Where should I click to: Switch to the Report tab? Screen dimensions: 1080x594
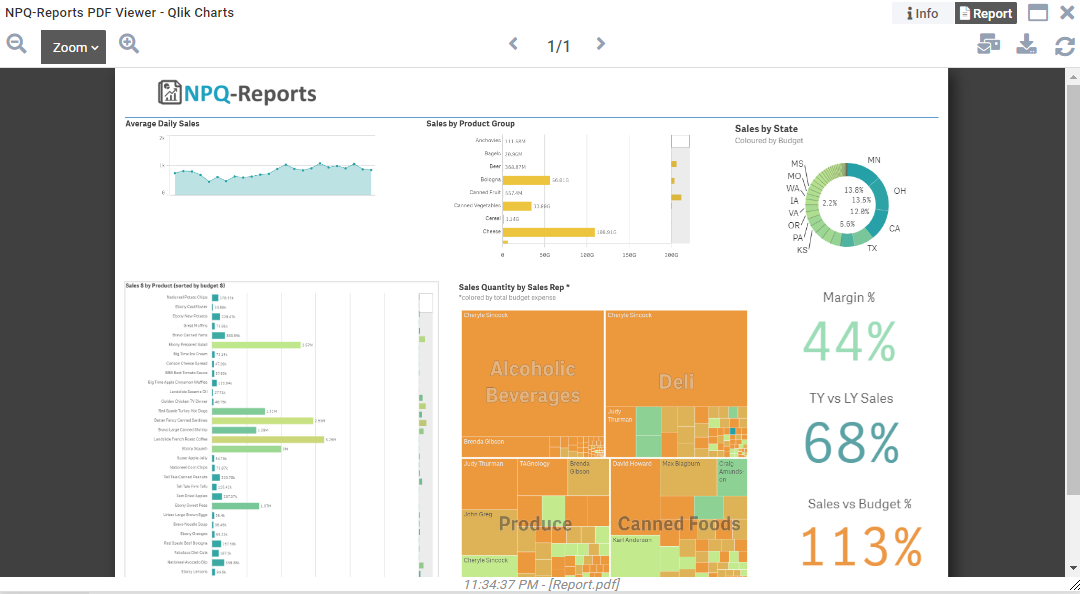click(x=986, y=13)
